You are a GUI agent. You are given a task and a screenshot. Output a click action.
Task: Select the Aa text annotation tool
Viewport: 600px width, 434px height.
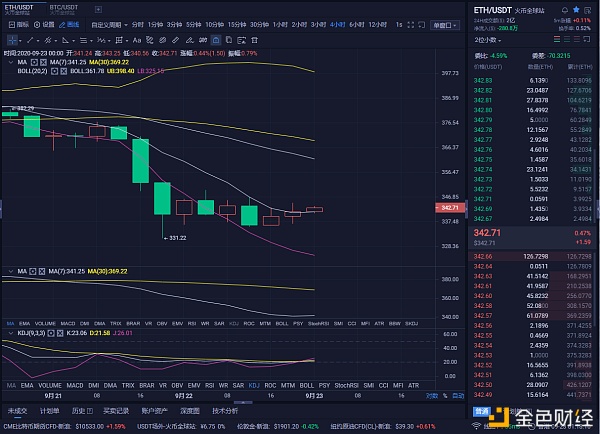click(137, 40)
